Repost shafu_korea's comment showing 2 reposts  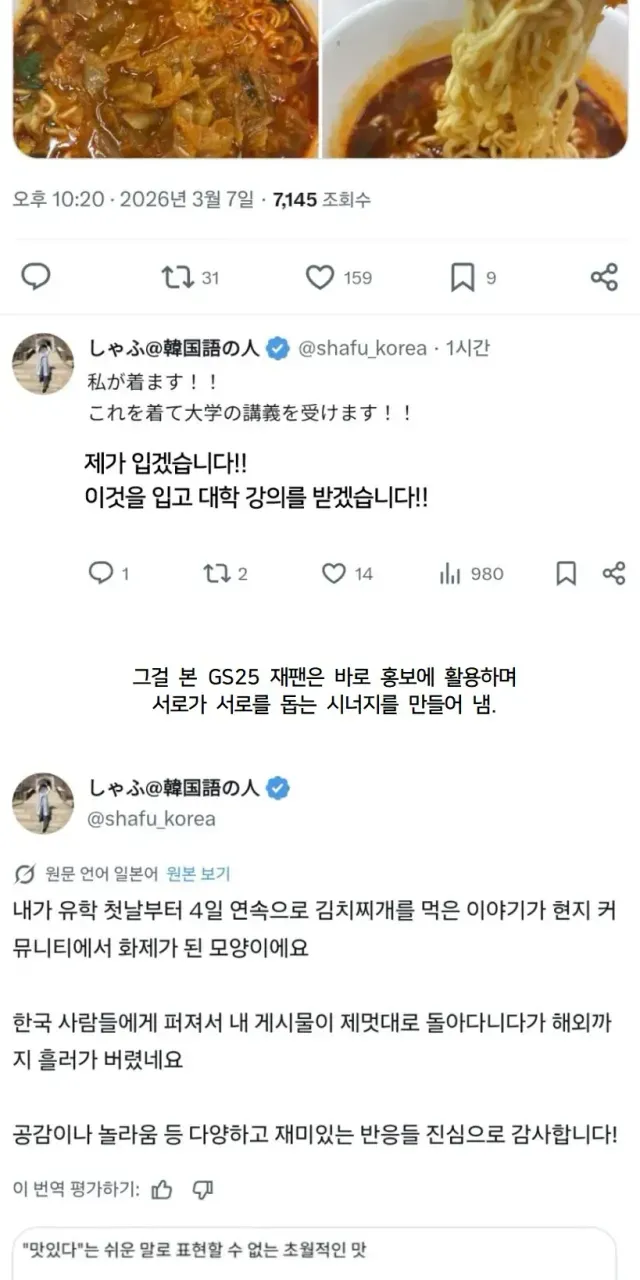coord(225,573)
